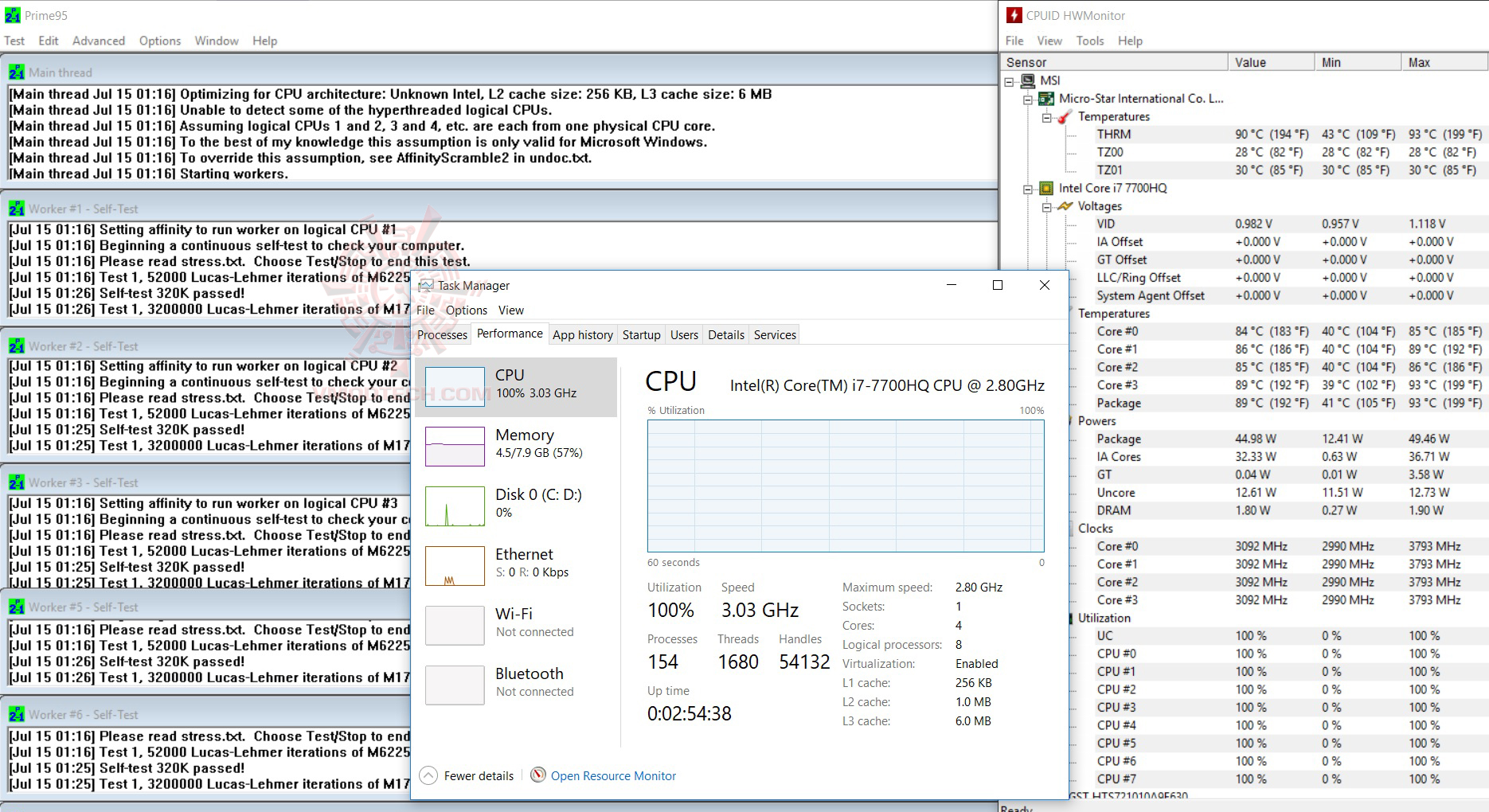The image size is (1489, 812).
Task: Select the Ethernet graph thumbnail
Action: click(455, 566)
